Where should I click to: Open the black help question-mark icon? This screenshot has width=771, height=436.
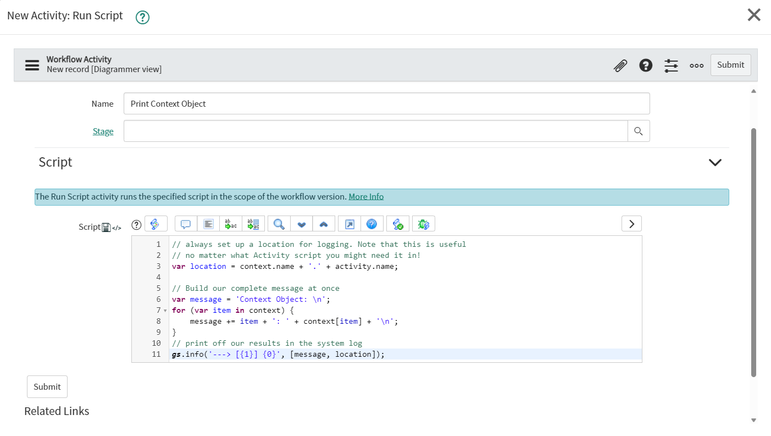coord(646,65)
